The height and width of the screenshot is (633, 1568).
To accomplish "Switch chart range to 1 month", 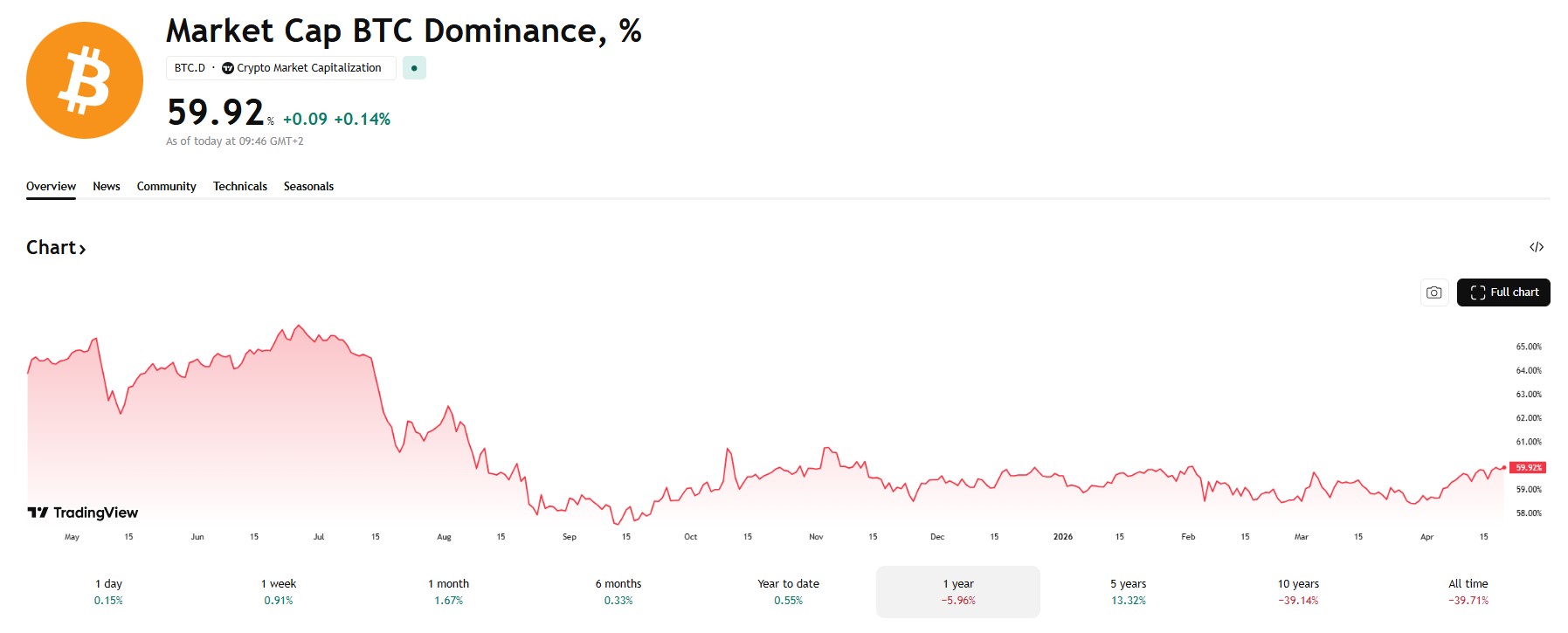I will point(448,591).
